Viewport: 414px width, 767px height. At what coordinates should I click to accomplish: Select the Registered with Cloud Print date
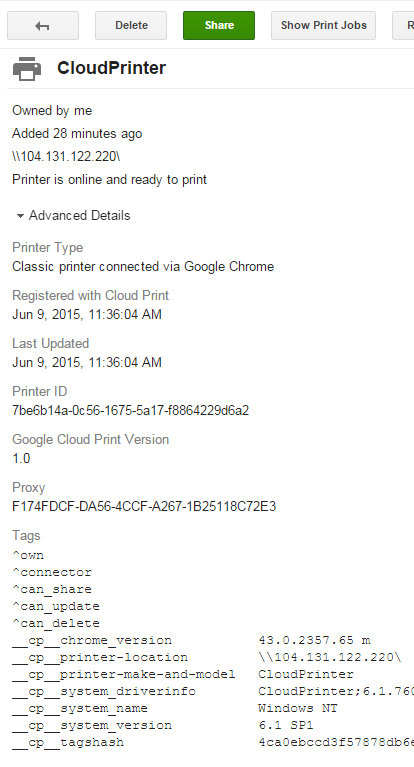tap(87, 314)
